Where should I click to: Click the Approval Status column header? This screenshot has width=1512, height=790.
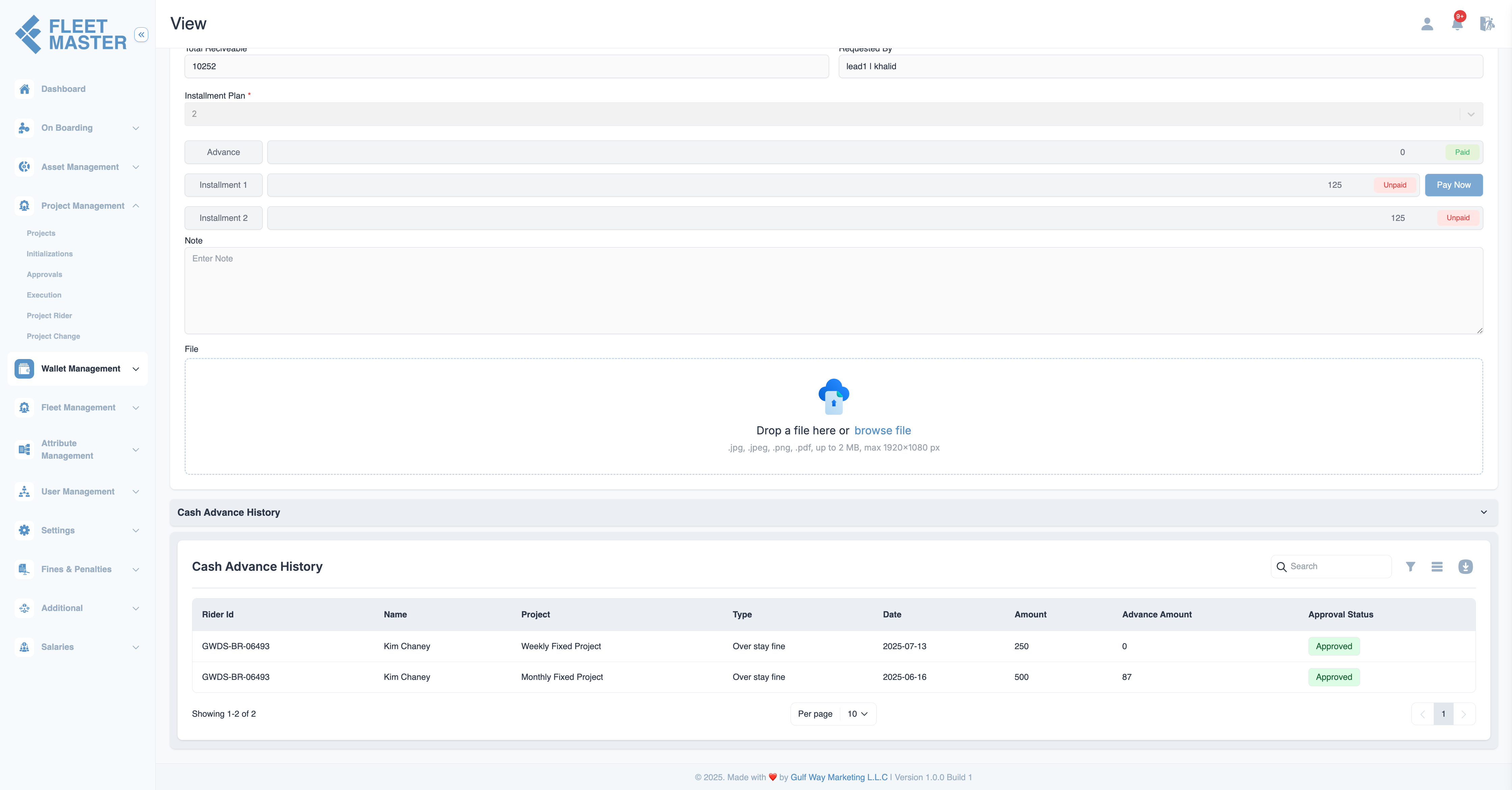pyautogui.click(x=1341, y=614)
